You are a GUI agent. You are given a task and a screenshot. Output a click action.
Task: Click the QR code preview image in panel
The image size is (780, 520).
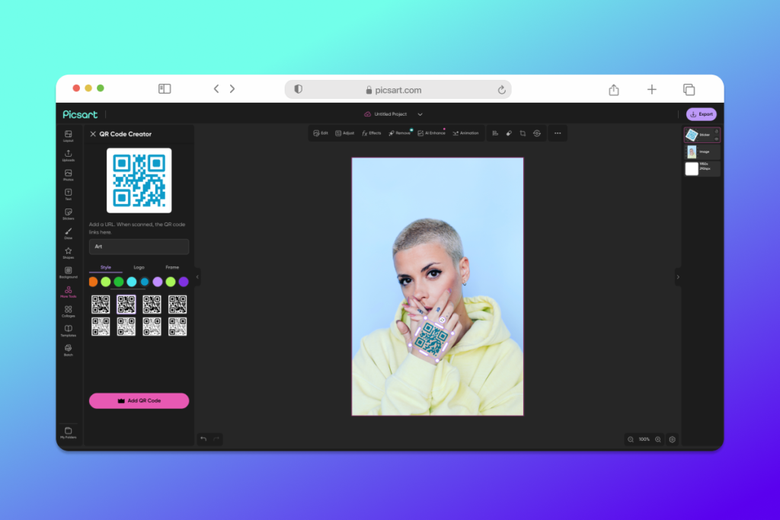pyautogui.click(x=139, y=180)
